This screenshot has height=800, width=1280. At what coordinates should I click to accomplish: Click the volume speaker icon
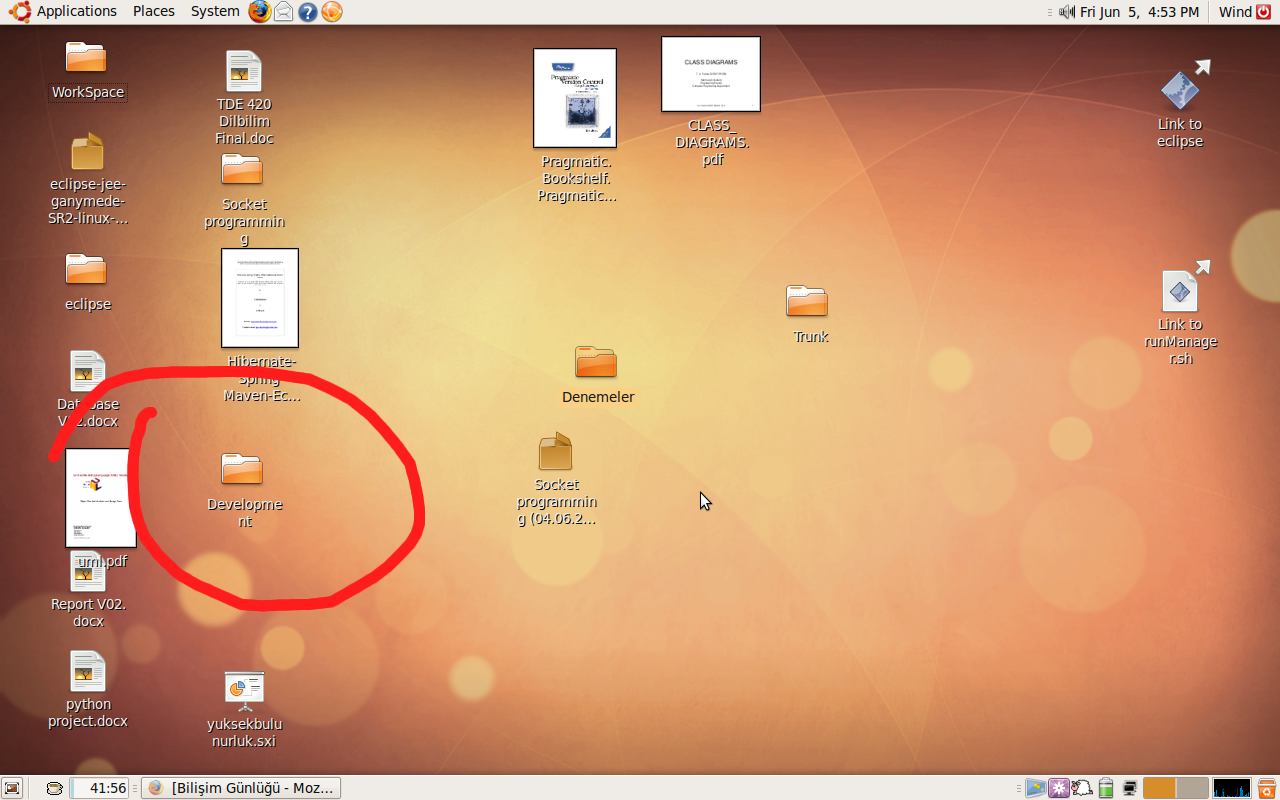pos(1067,12)
